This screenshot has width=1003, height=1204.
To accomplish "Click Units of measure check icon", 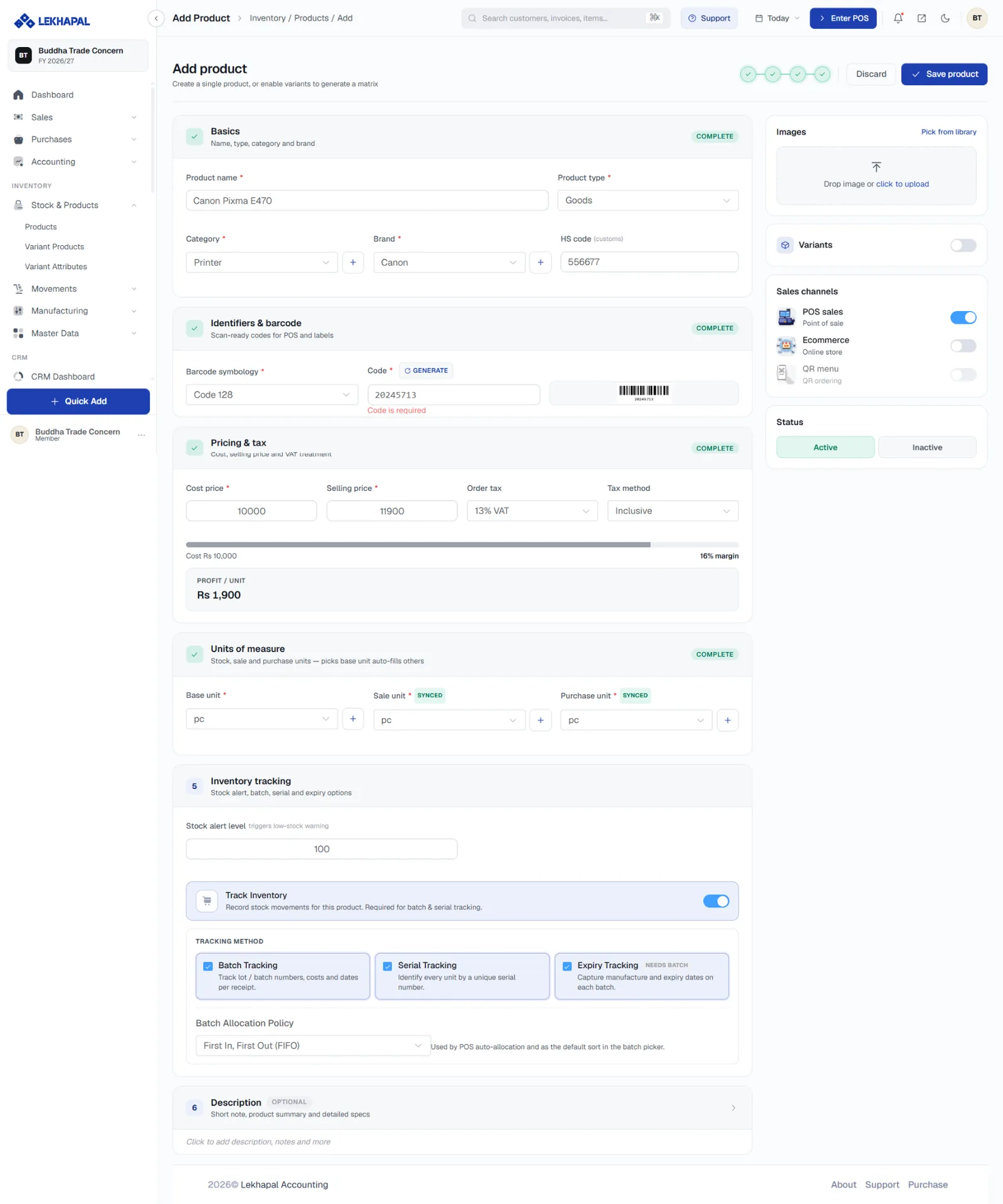I will tap(194, 654).
